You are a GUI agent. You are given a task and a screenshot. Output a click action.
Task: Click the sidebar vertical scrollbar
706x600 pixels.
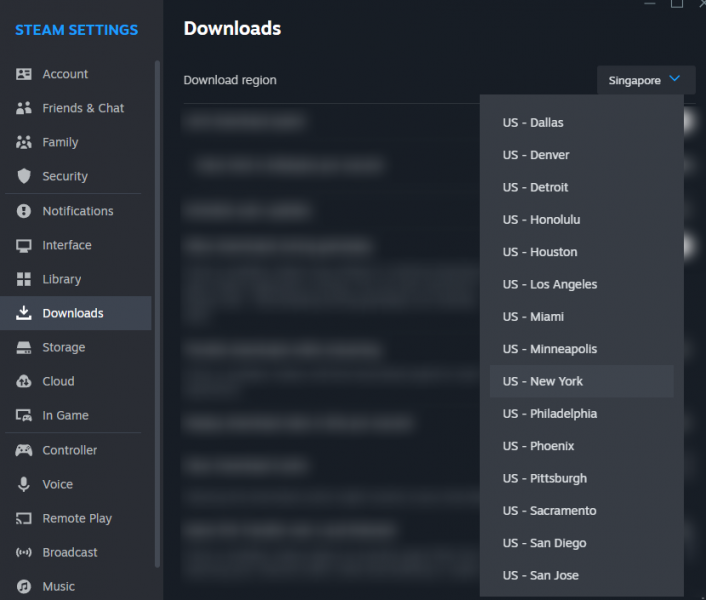[x=157, y=314]
